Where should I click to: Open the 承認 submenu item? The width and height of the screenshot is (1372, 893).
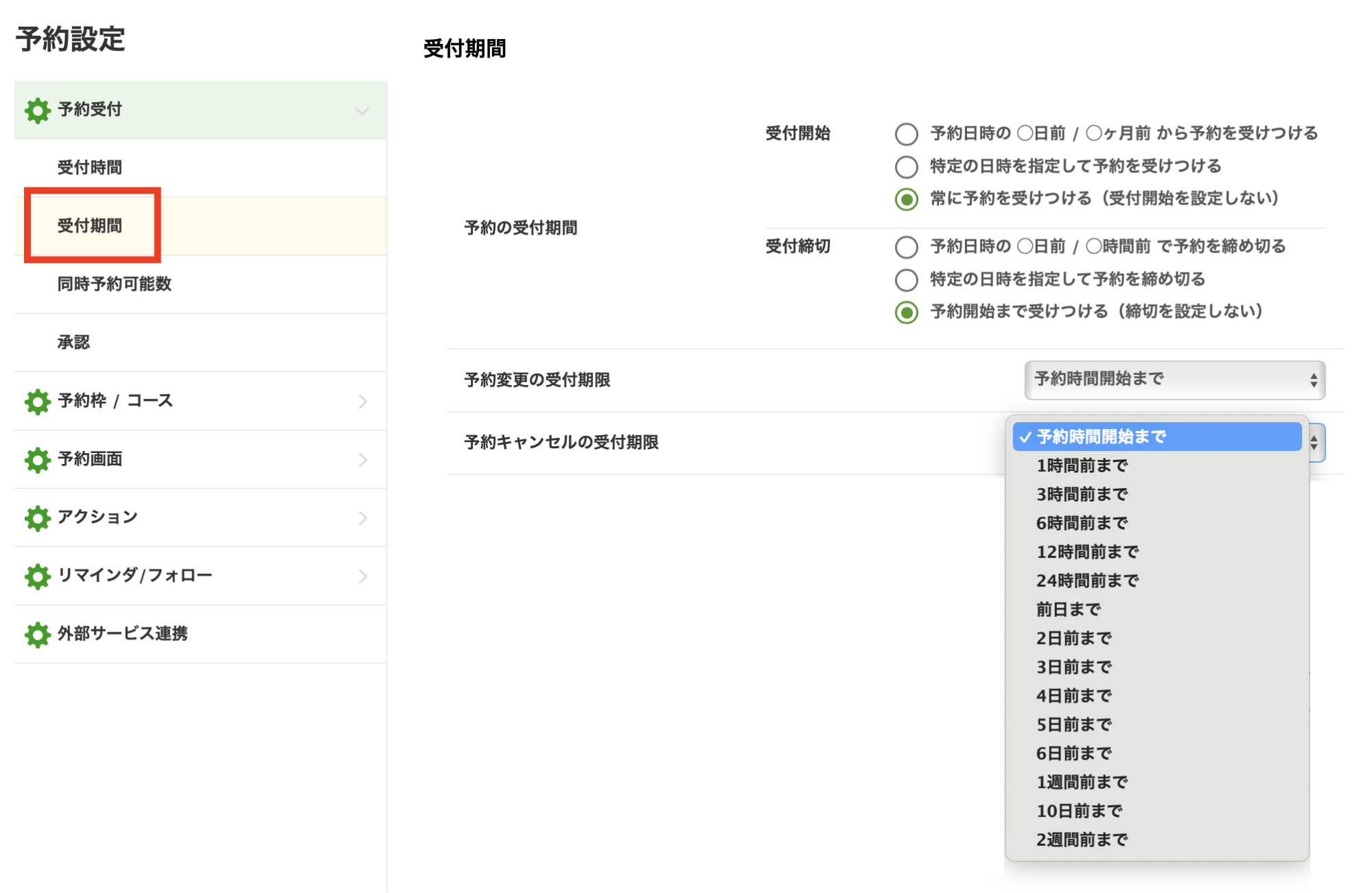(x=200, y=343)
